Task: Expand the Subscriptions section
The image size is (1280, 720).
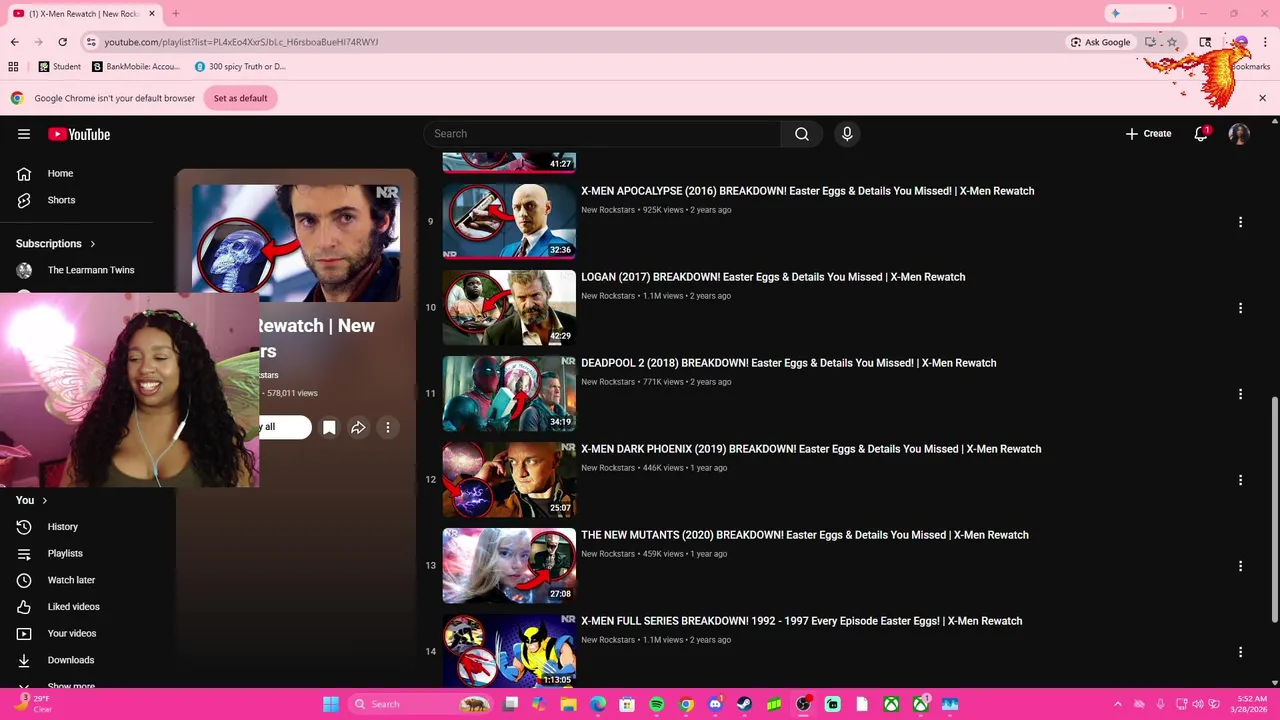Action: pos(56,244)
